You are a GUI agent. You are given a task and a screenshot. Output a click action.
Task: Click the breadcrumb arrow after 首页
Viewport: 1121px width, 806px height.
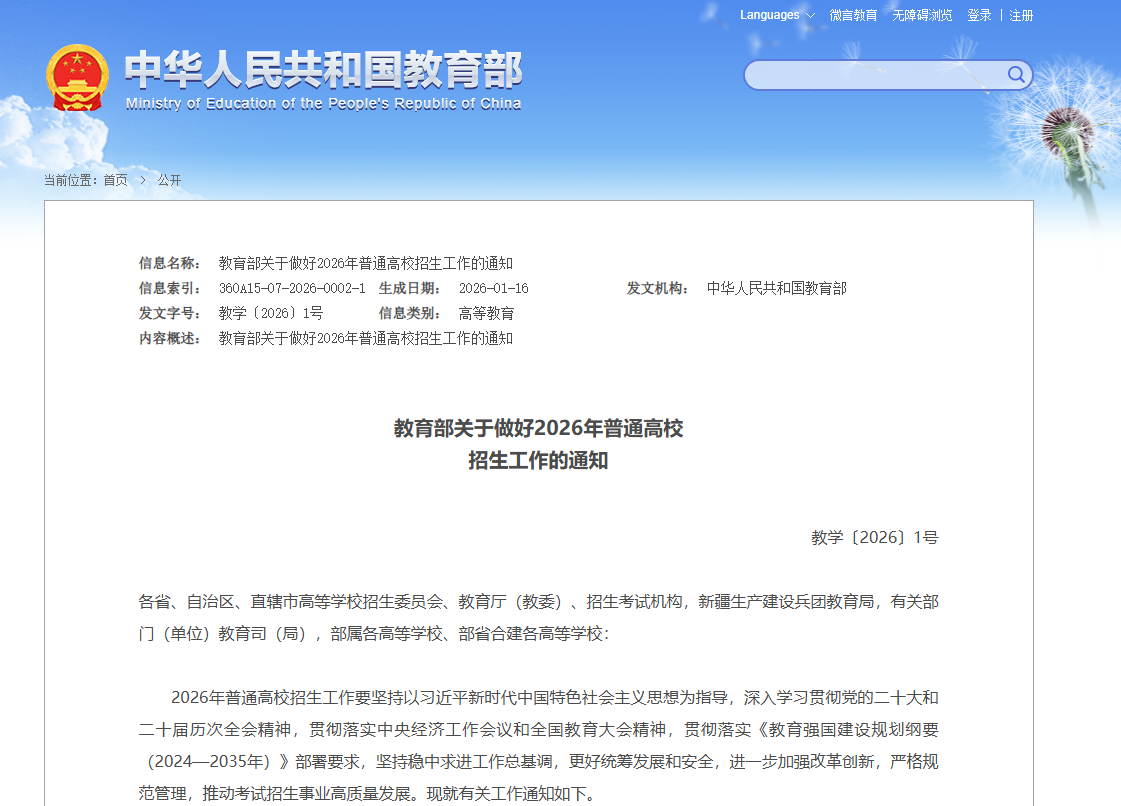coord(143,180)
